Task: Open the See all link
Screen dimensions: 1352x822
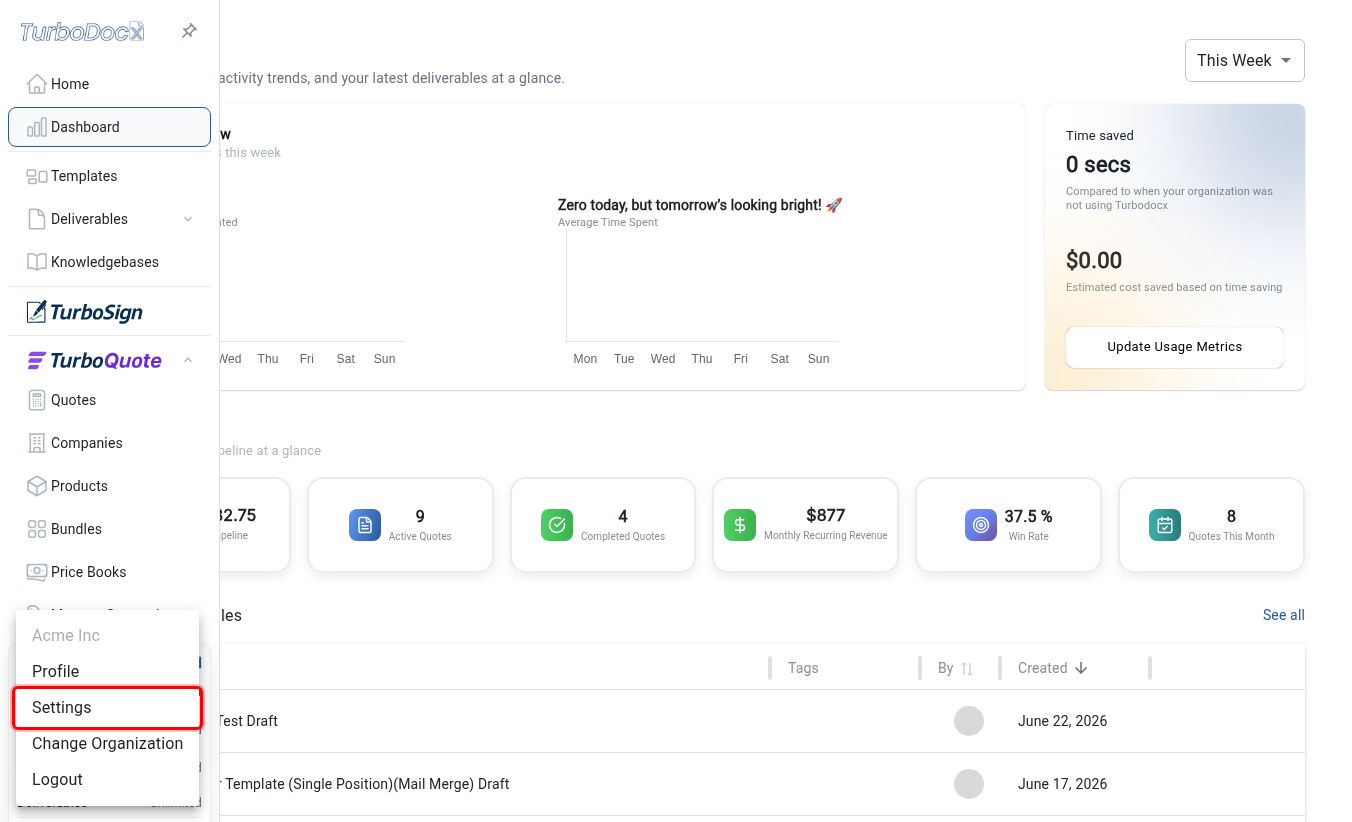Action: [x=1283, y=615]
